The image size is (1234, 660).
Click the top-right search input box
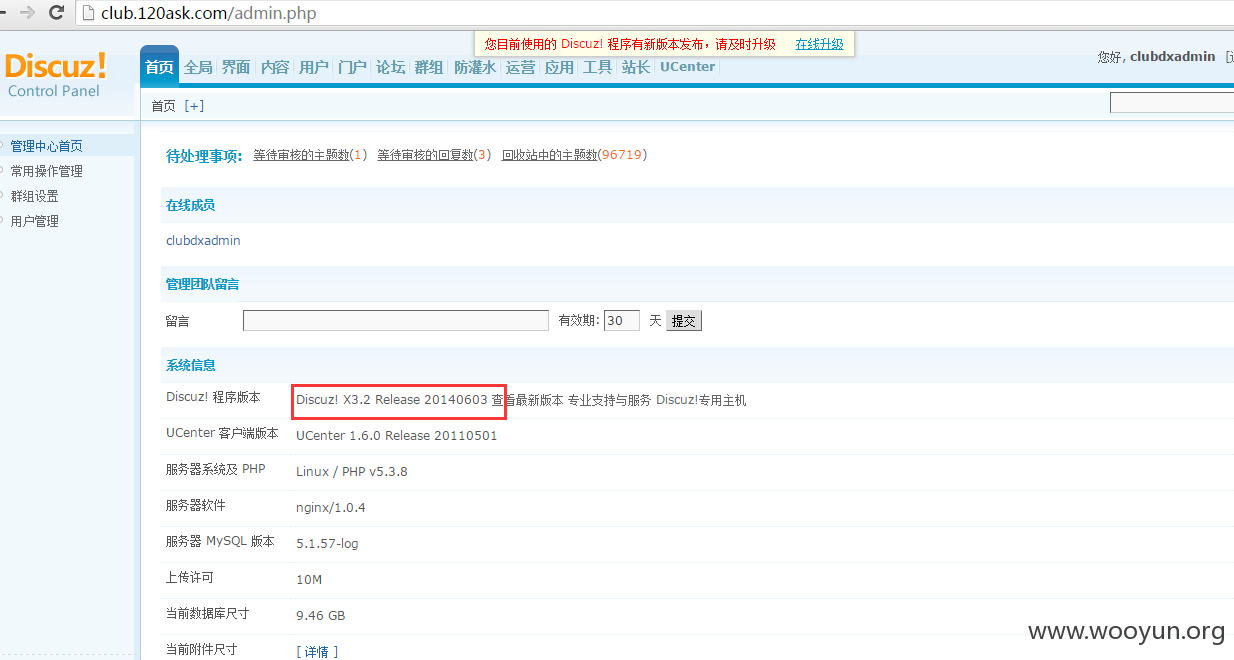point(1172,102)
